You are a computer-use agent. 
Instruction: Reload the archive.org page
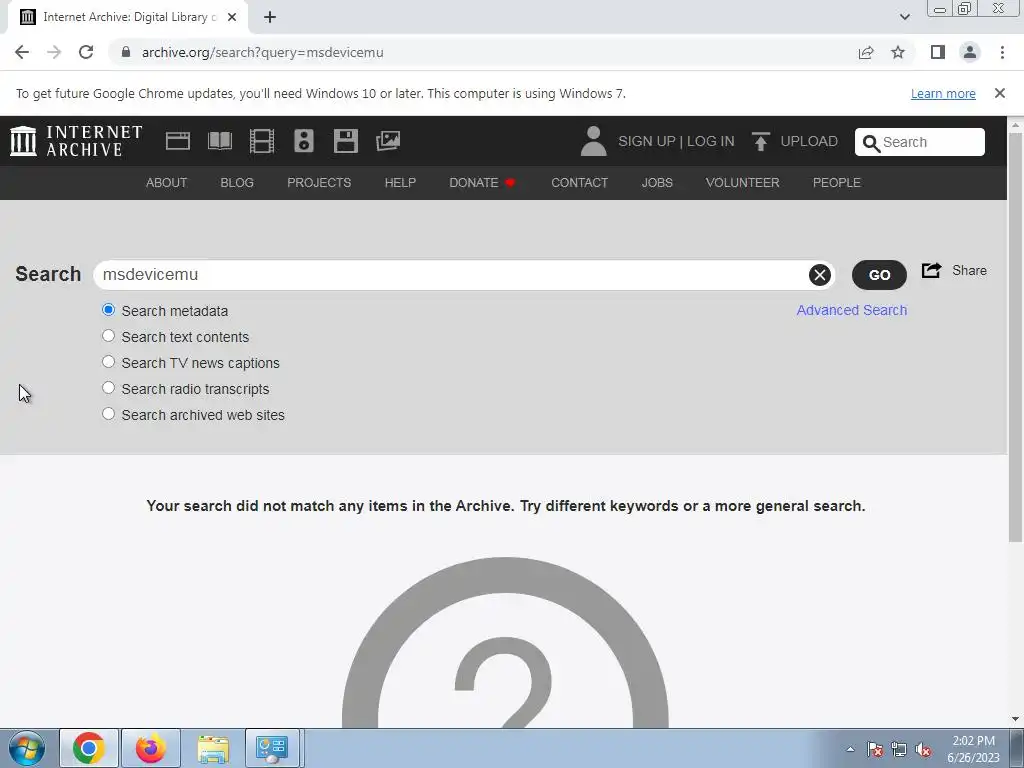point(86,52)
